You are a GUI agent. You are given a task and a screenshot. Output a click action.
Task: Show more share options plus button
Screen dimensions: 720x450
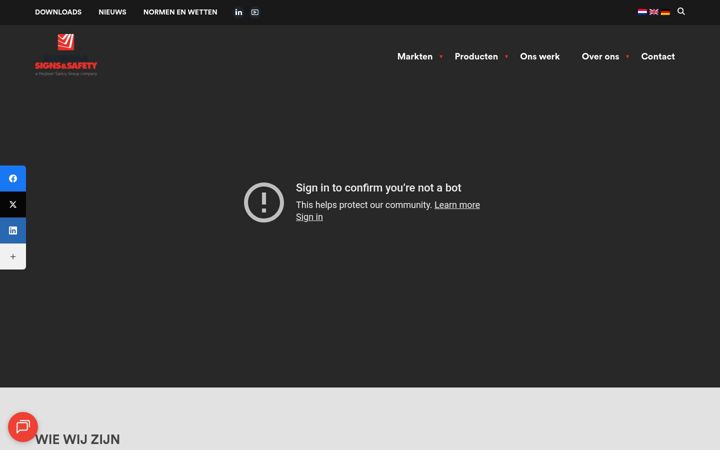pos(13,256)
